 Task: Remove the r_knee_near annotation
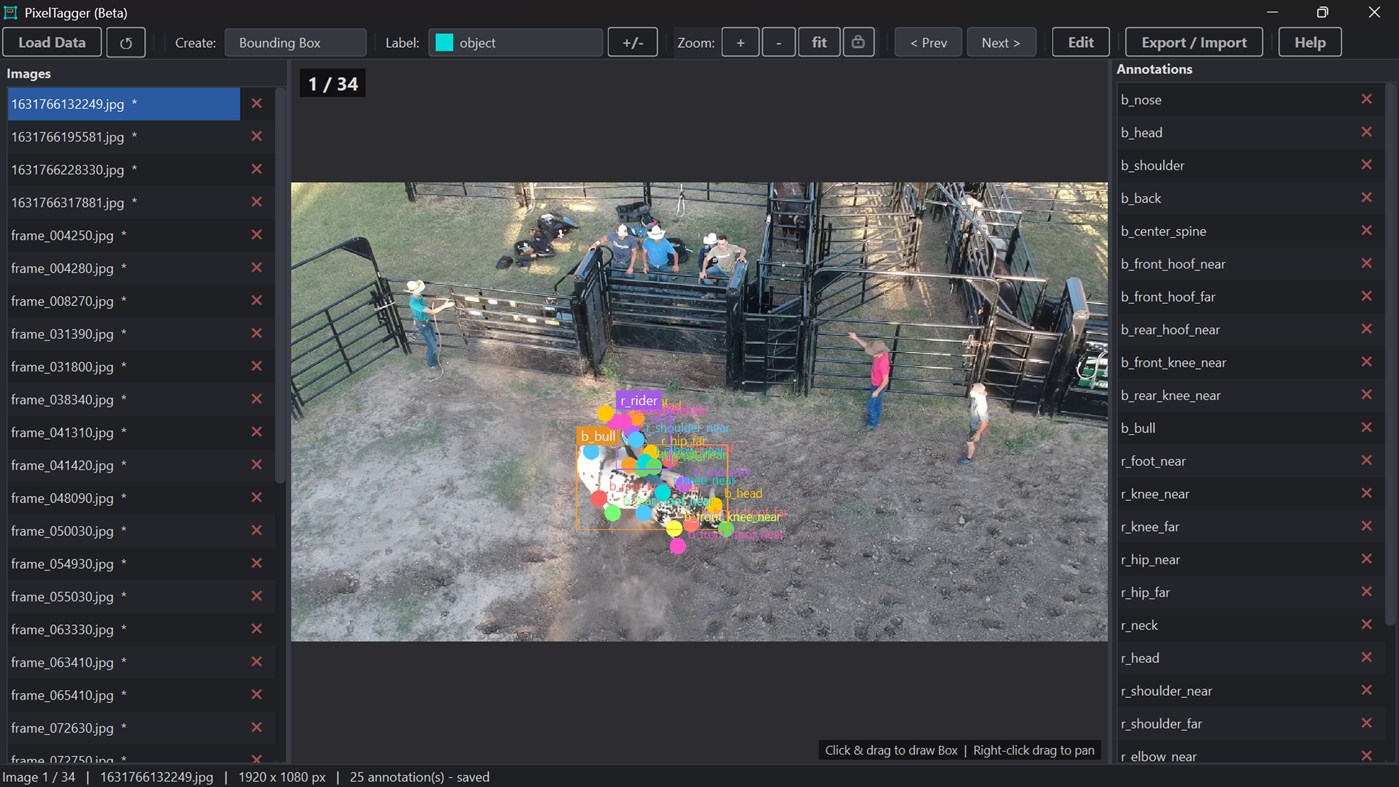pos(1366,494)
